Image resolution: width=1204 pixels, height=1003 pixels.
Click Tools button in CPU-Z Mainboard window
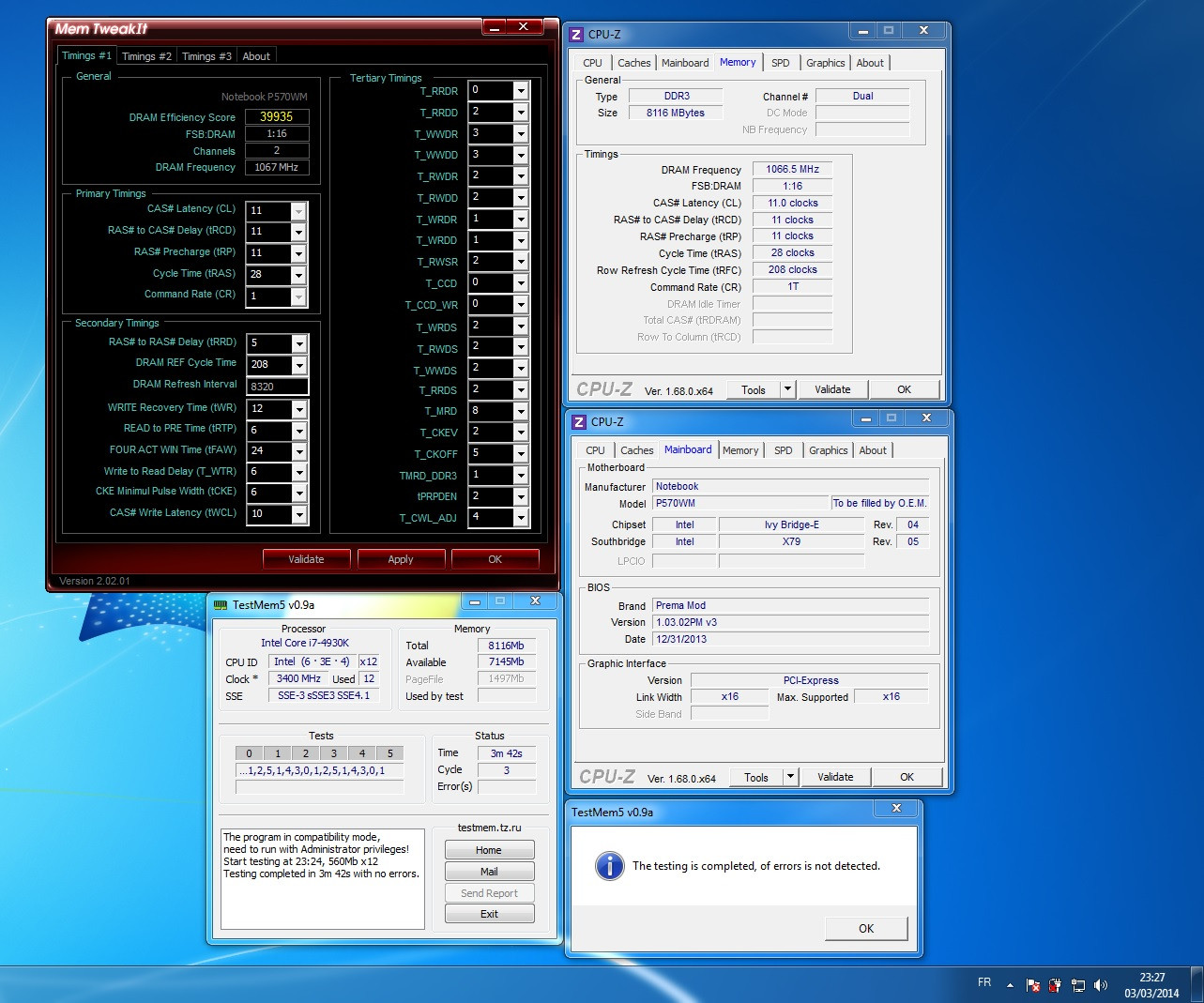(x=756, y=777)
